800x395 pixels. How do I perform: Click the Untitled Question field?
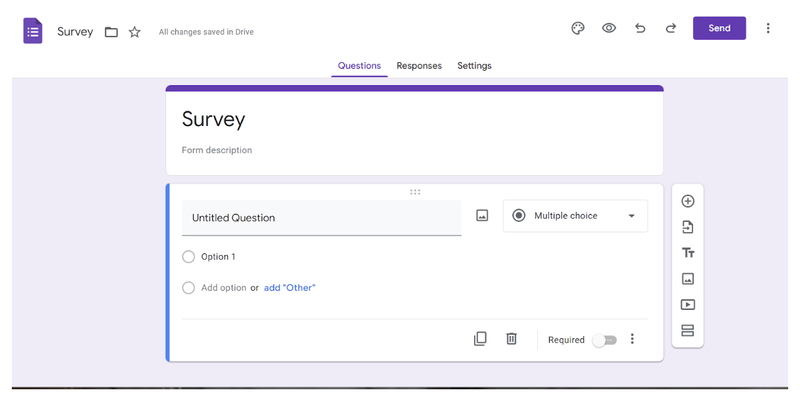pyautogui.click(x=321, y=218)
